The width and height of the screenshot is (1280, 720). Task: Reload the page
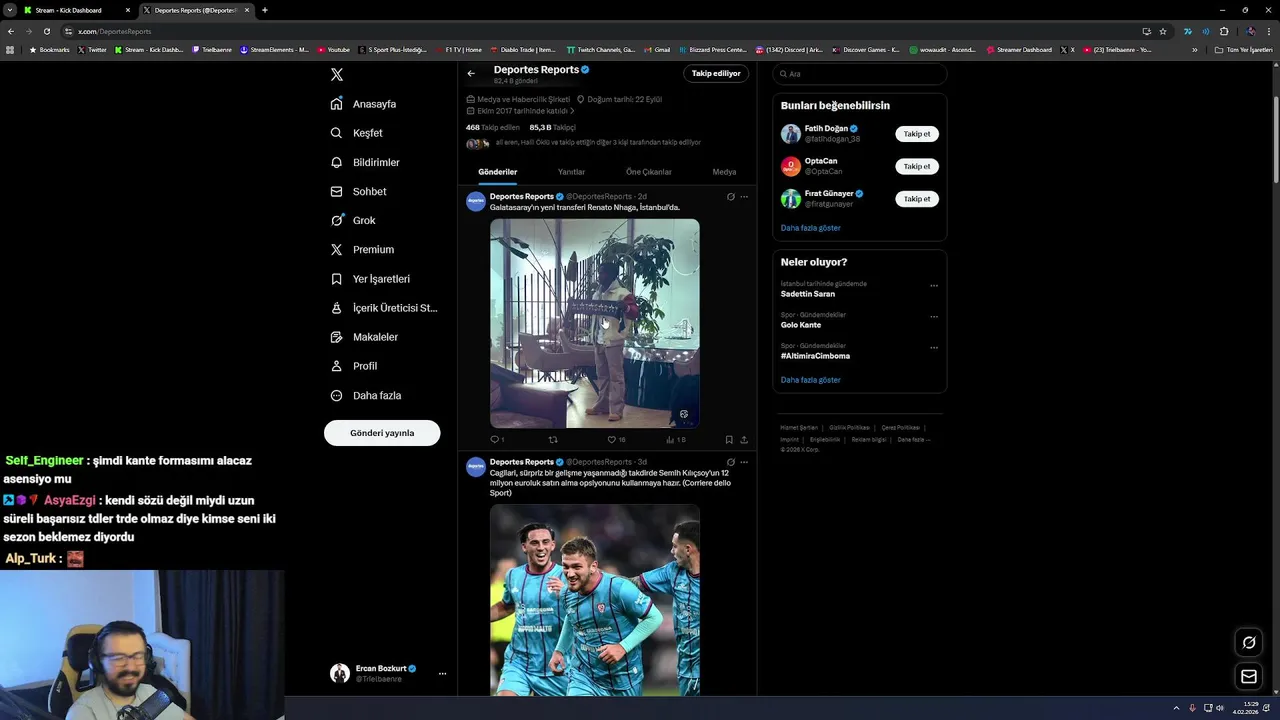46,31
